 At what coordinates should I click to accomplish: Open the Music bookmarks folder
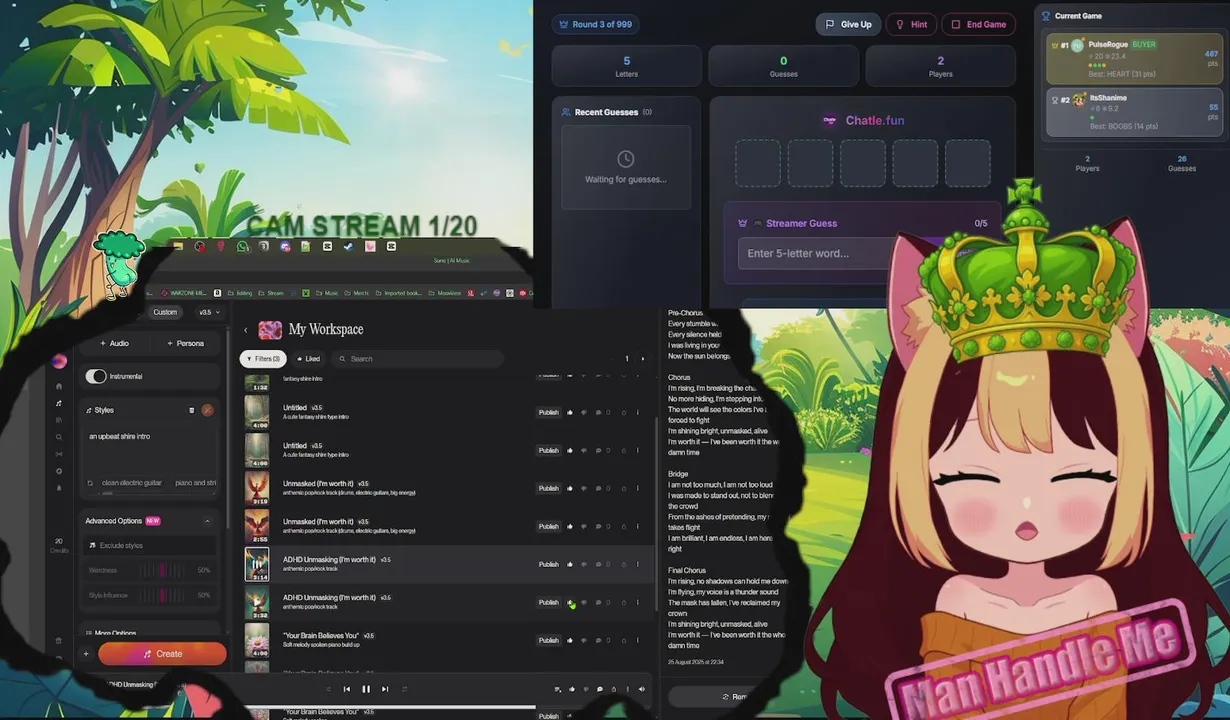click(327, 293)
